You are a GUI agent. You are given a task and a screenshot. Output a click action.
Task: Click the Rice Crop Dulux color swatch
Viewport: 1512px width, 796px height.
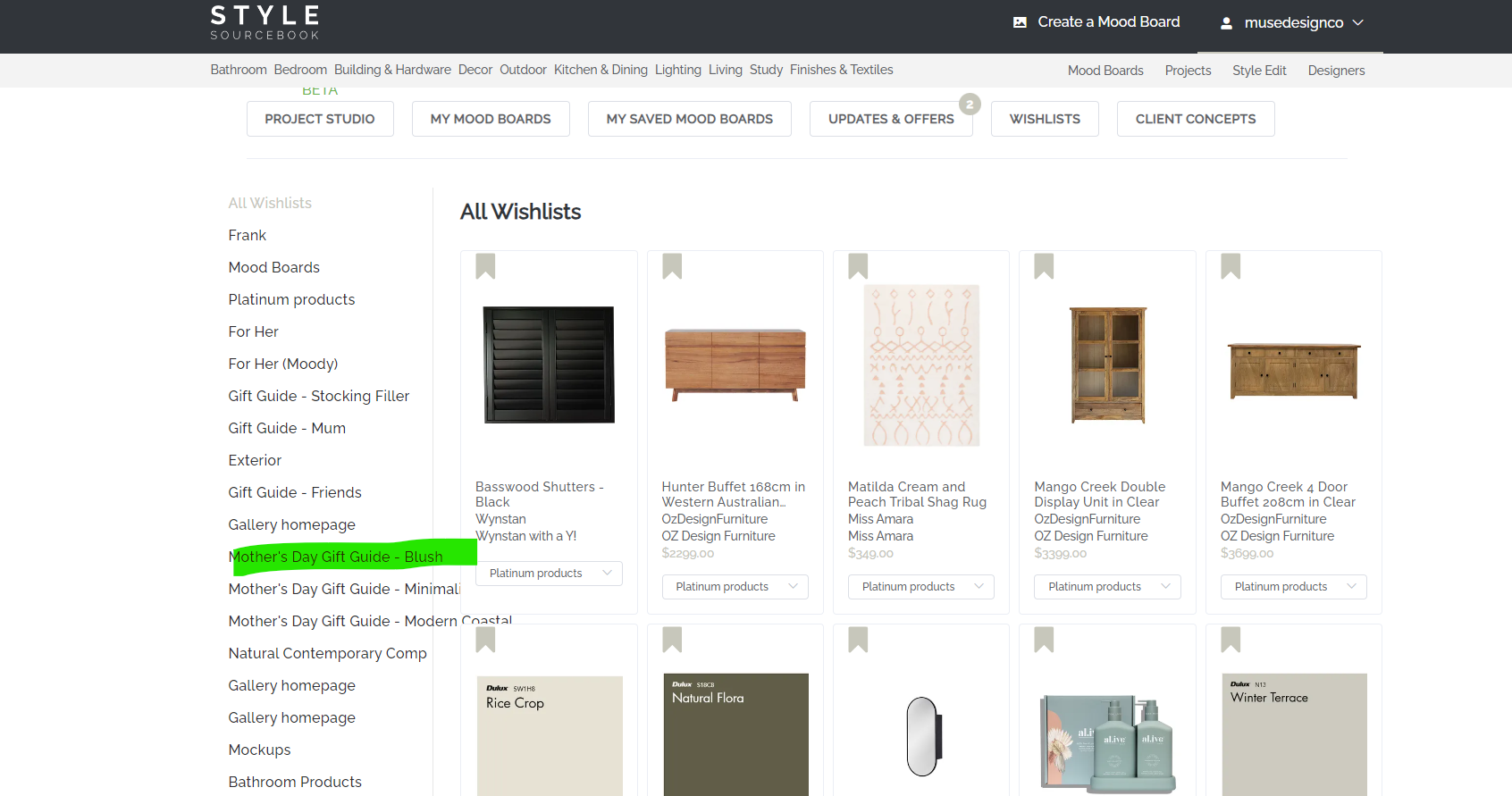tap(550, 735)
